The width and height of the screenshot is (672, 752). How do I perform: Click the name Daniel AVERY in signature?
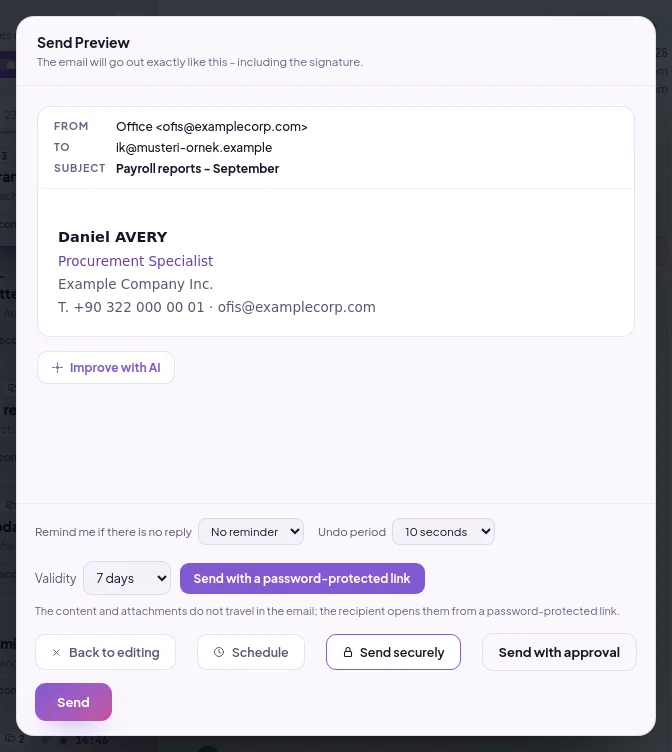113,237
